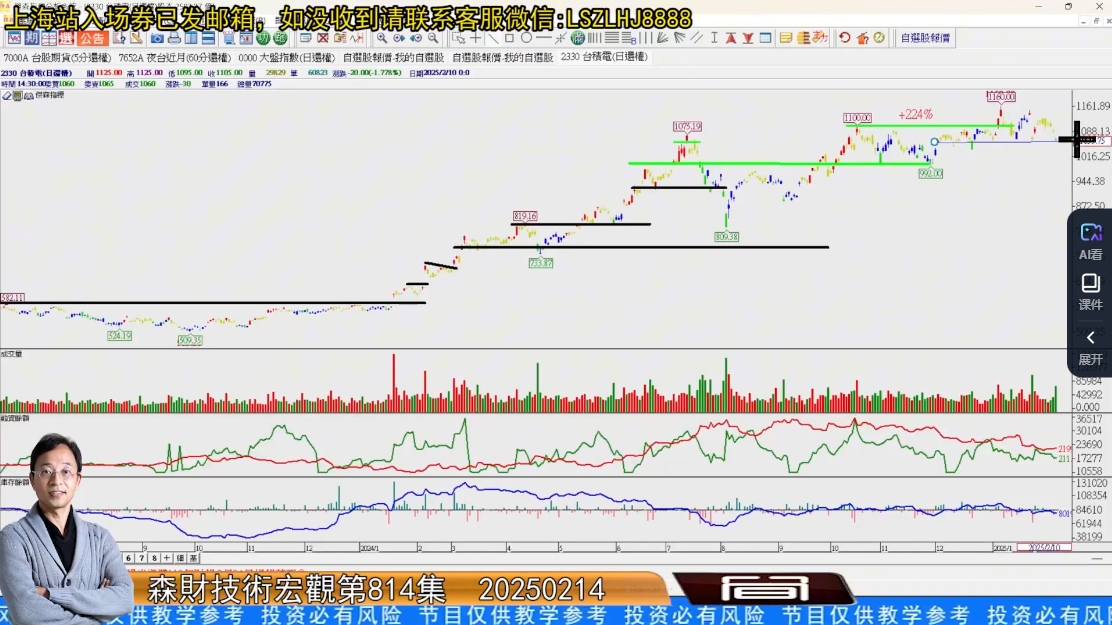Click the red undo arrow icon
1112x625 pixels.
[x=845, y=38]
